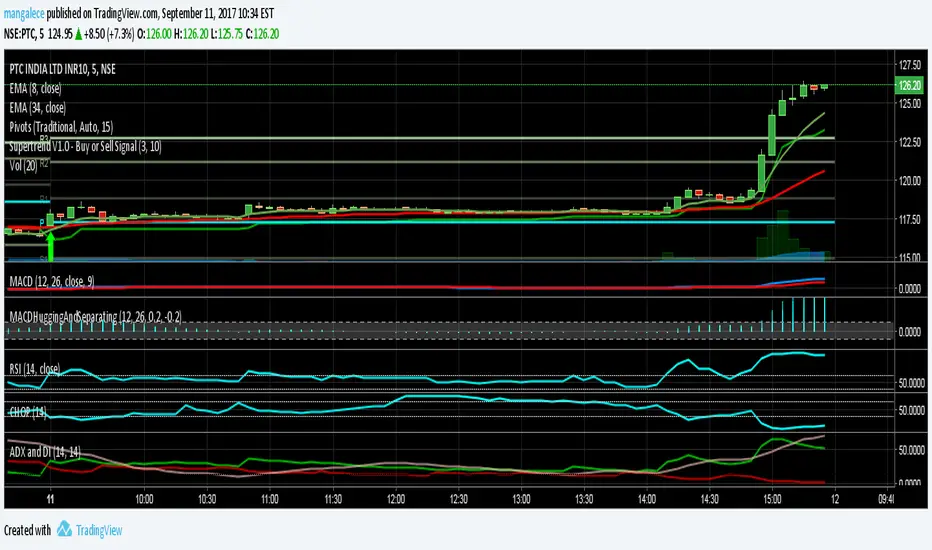Click the 117.50 price axis label

pyautogui.click(x=909, y=219)
